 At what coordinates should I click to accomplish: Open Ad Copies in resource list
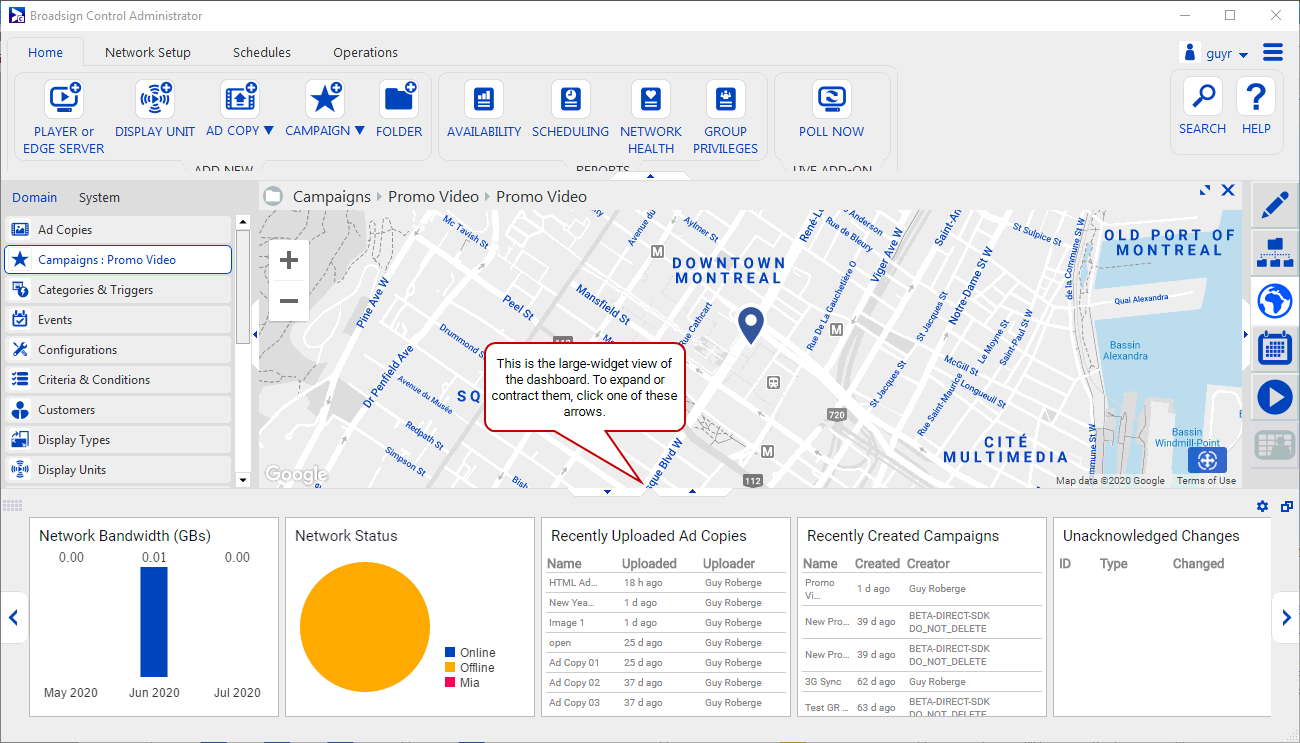tap(118, 230)
